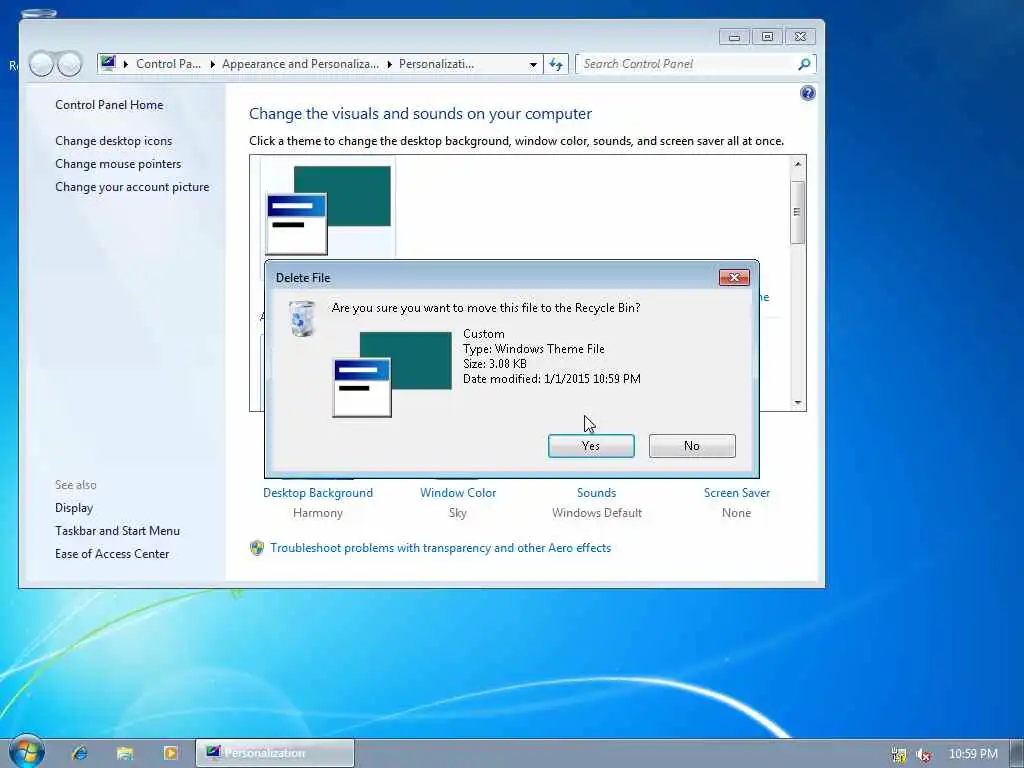Expand arrow after Control Panel breadcrumb
The width and height of the screenshot is (1024, 768).
pyautogui.click(x=212, y=64)
